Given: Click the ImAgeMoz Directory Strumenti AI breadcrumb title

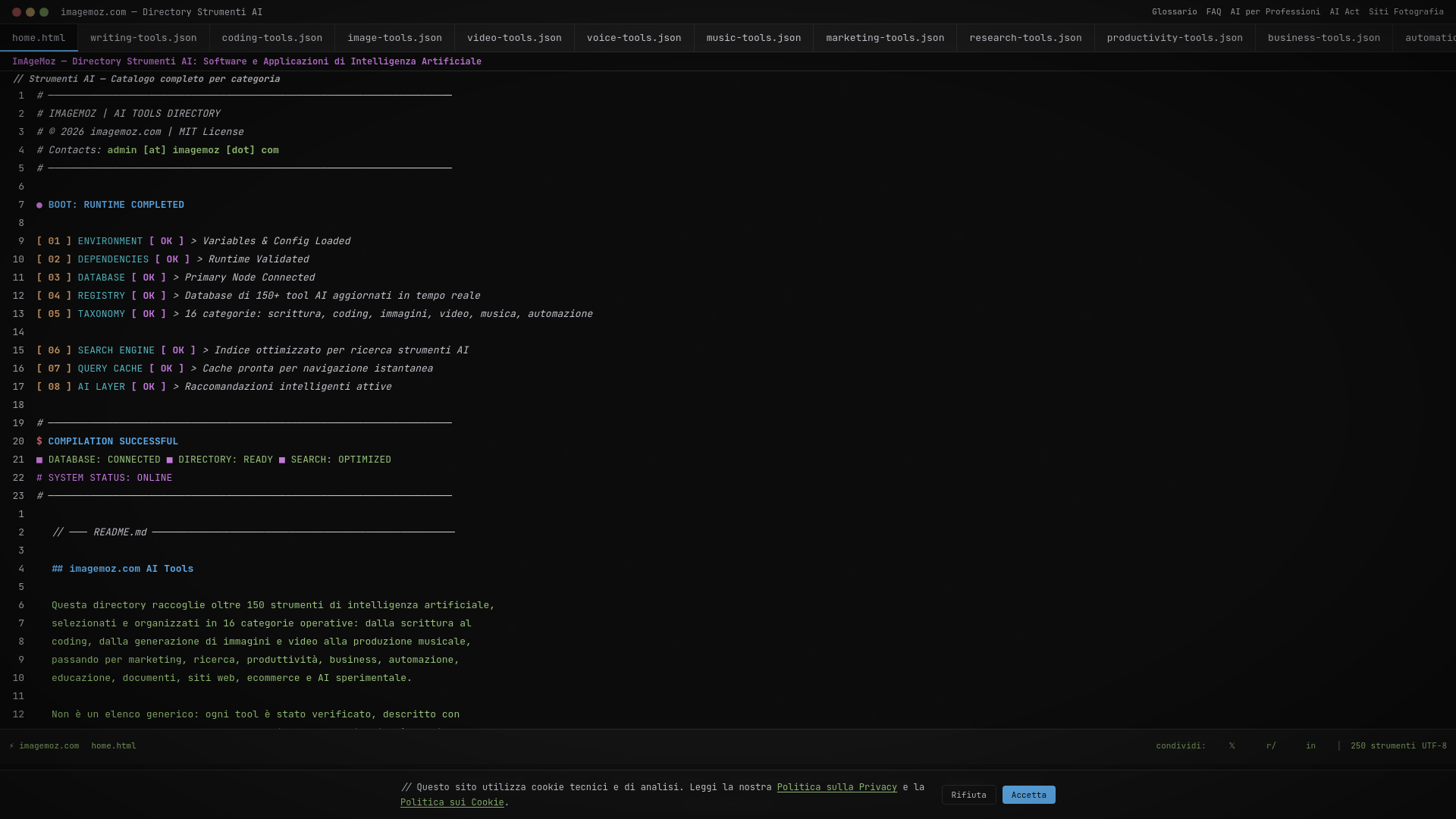Looking at the screenshot, I should (246, 61).
